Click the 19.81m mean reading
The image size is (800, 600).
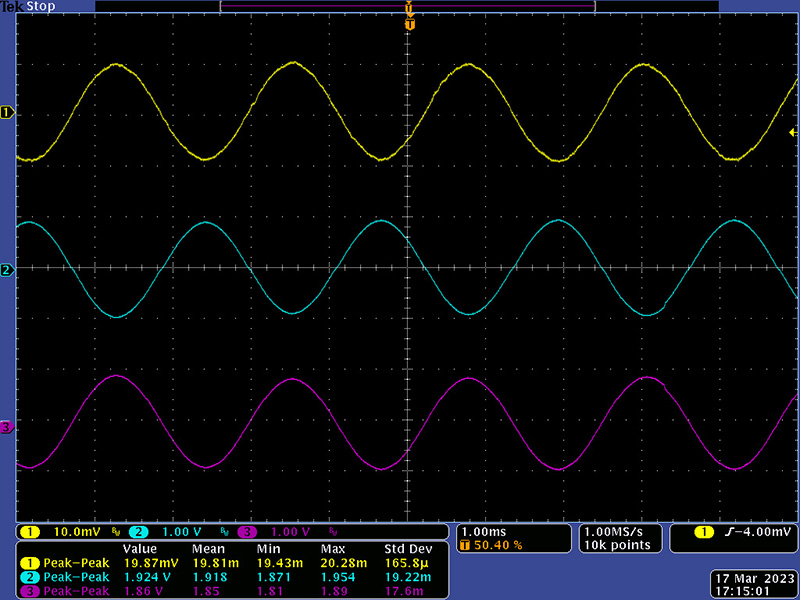tap(216, 563)
